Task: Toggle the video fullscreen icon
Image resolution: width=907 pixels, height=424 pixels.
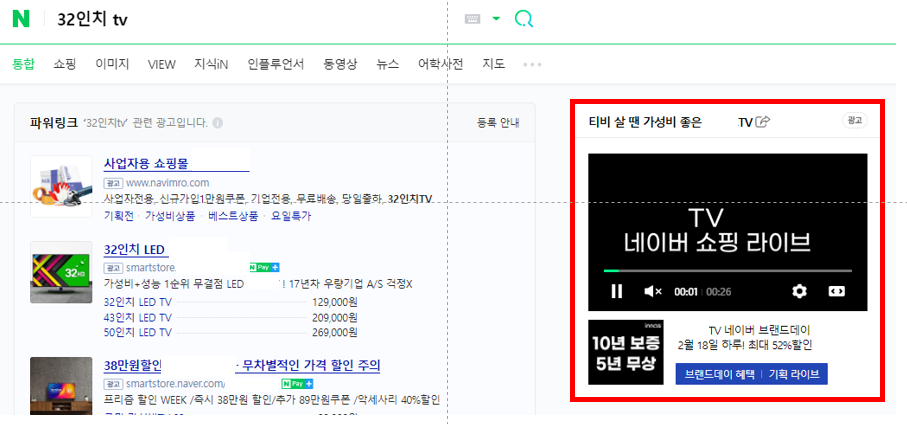Action: [836, 292]
